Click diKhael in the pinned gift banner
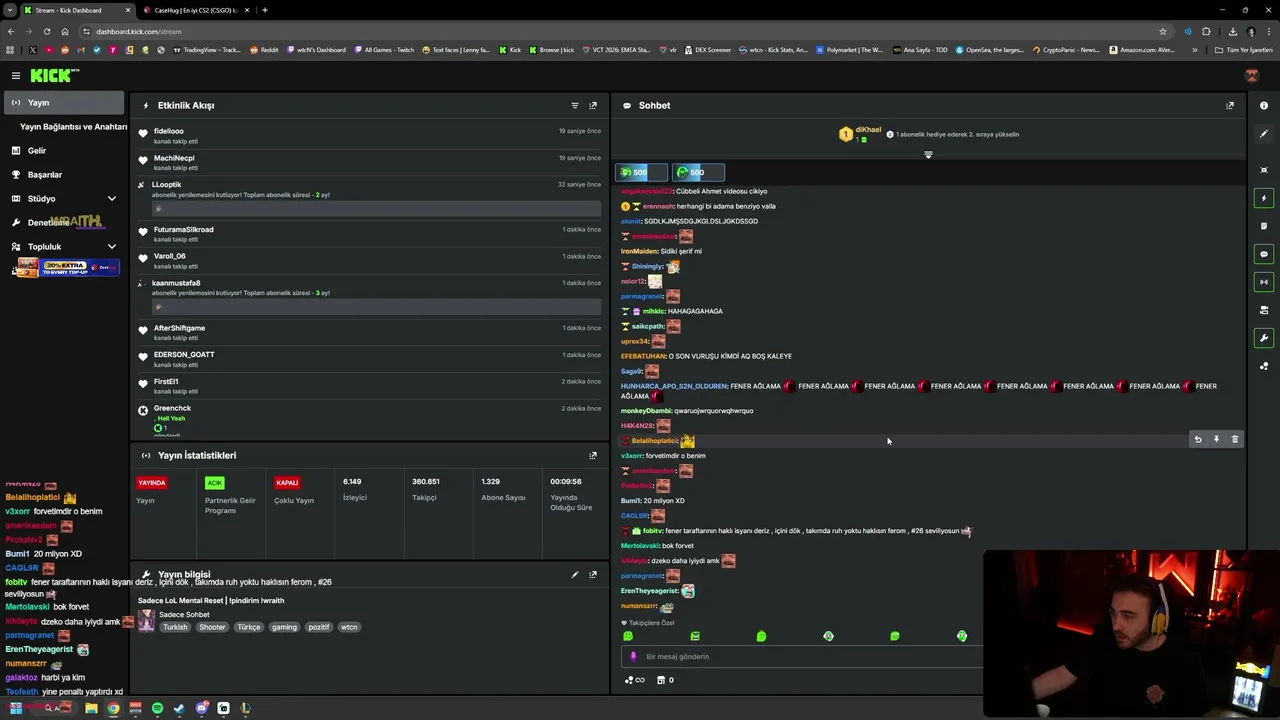Screen dimensions: 1280x720 point(868,130)
